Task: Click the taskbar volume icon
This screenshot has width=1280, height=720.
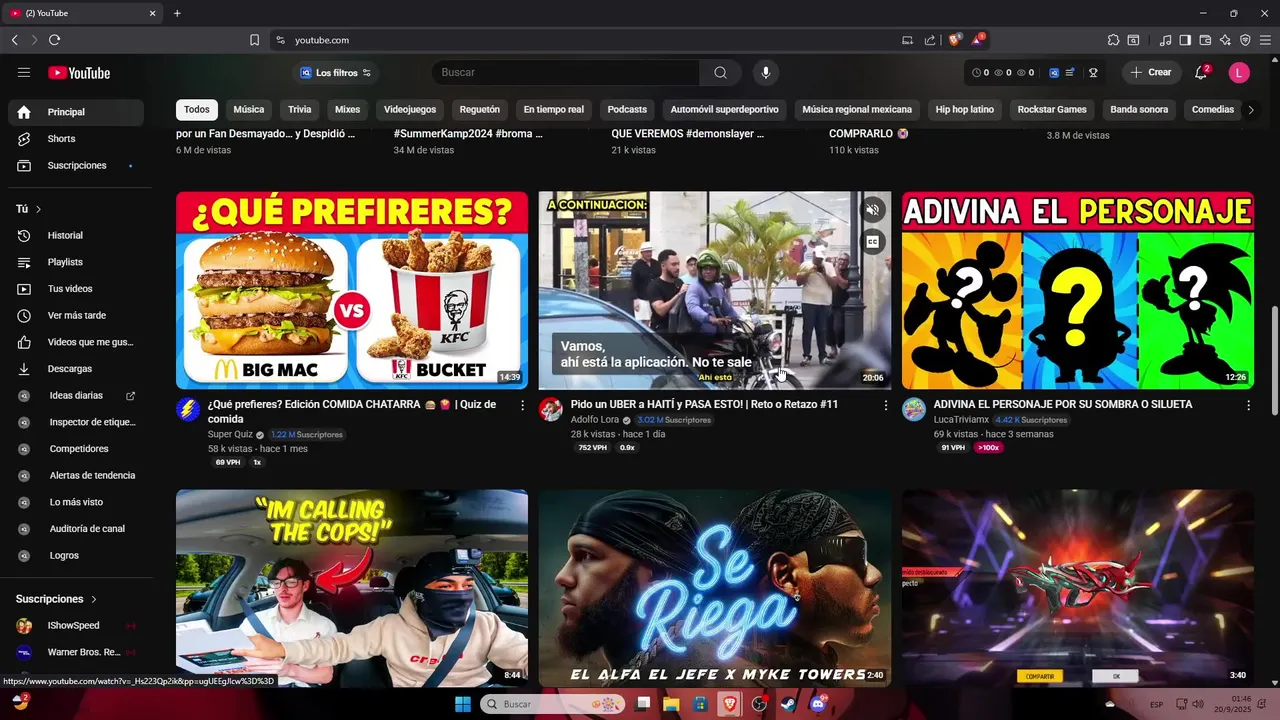Action: [x=1198, y=704]
